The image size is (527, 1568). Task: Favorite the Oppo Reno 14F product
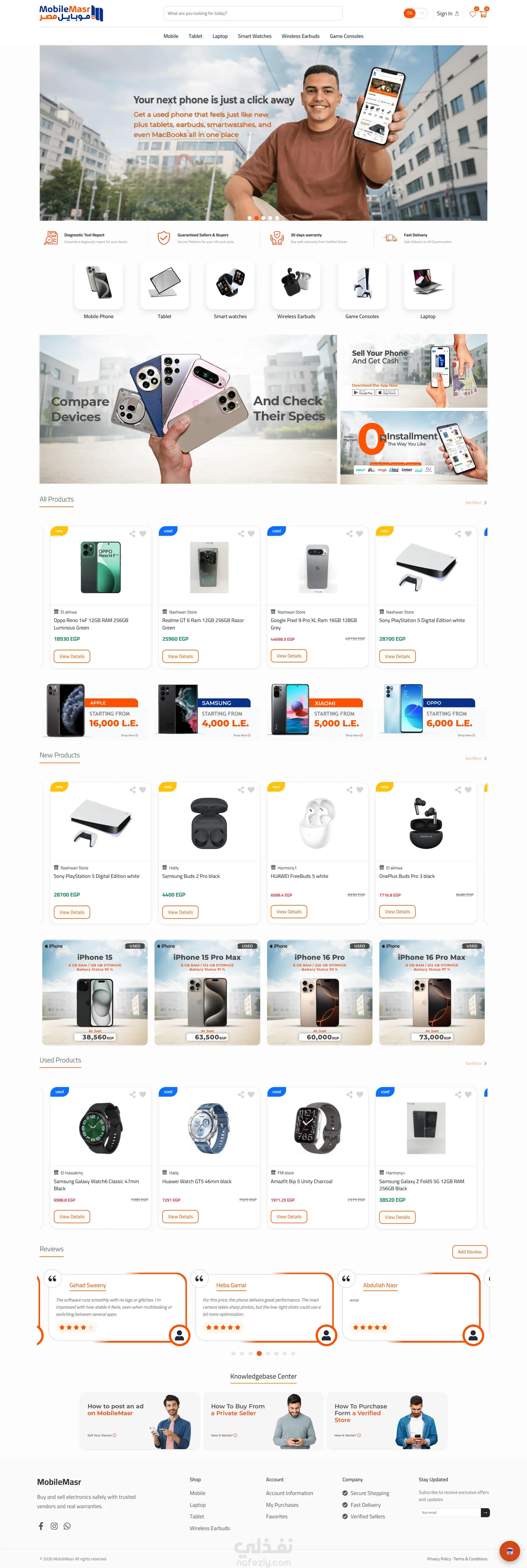143,534
